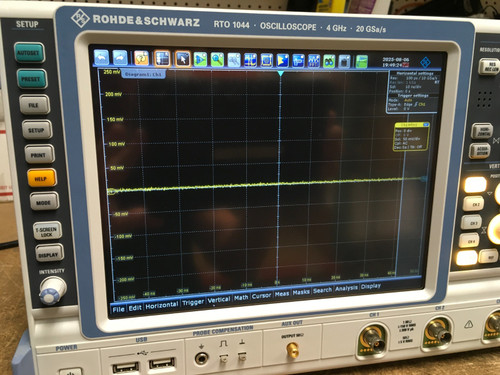
Task: Push the MODE hardware button
Action: tap(44, 202)
